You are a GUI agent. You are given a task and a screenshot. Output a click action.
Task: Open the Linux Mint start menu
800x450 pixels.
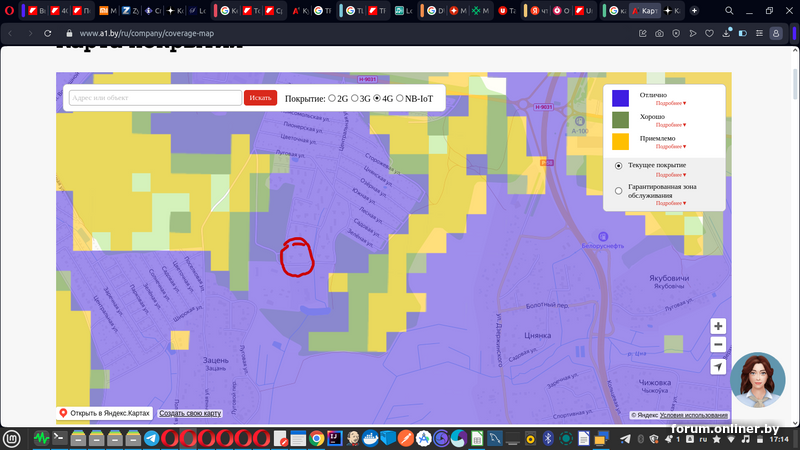(x=12, y=439)
